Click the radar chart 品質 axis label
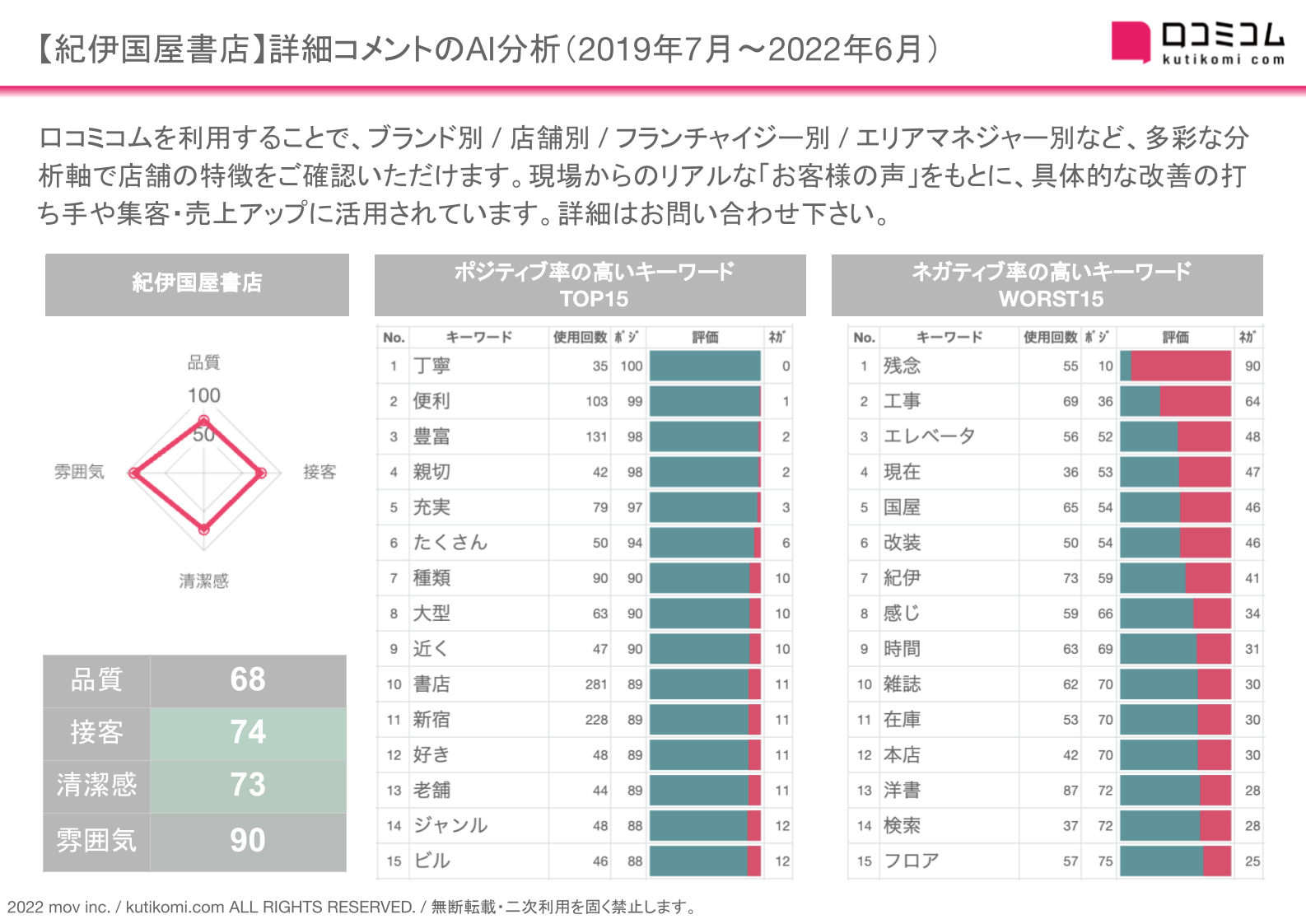The image size is (1306, 924). [203, 362]
